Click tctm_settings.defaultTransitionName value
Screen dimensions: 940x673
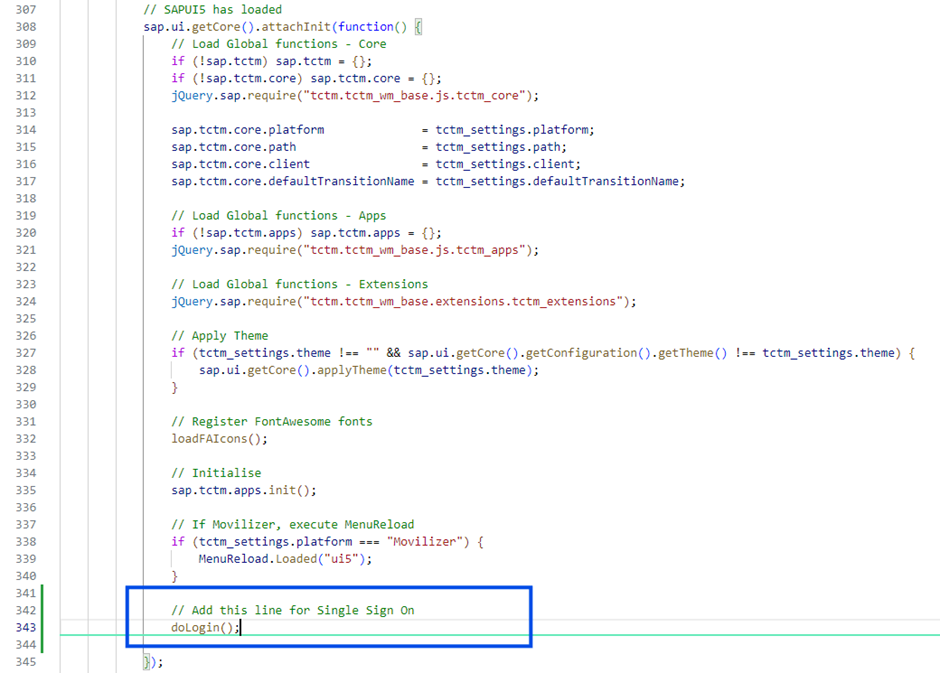tap(558, 181)
